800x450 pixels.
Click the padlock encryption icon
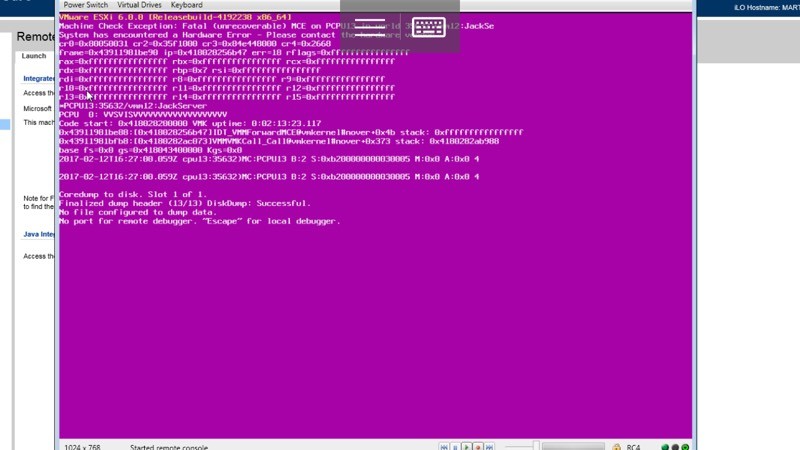click(x=616, y=447)
